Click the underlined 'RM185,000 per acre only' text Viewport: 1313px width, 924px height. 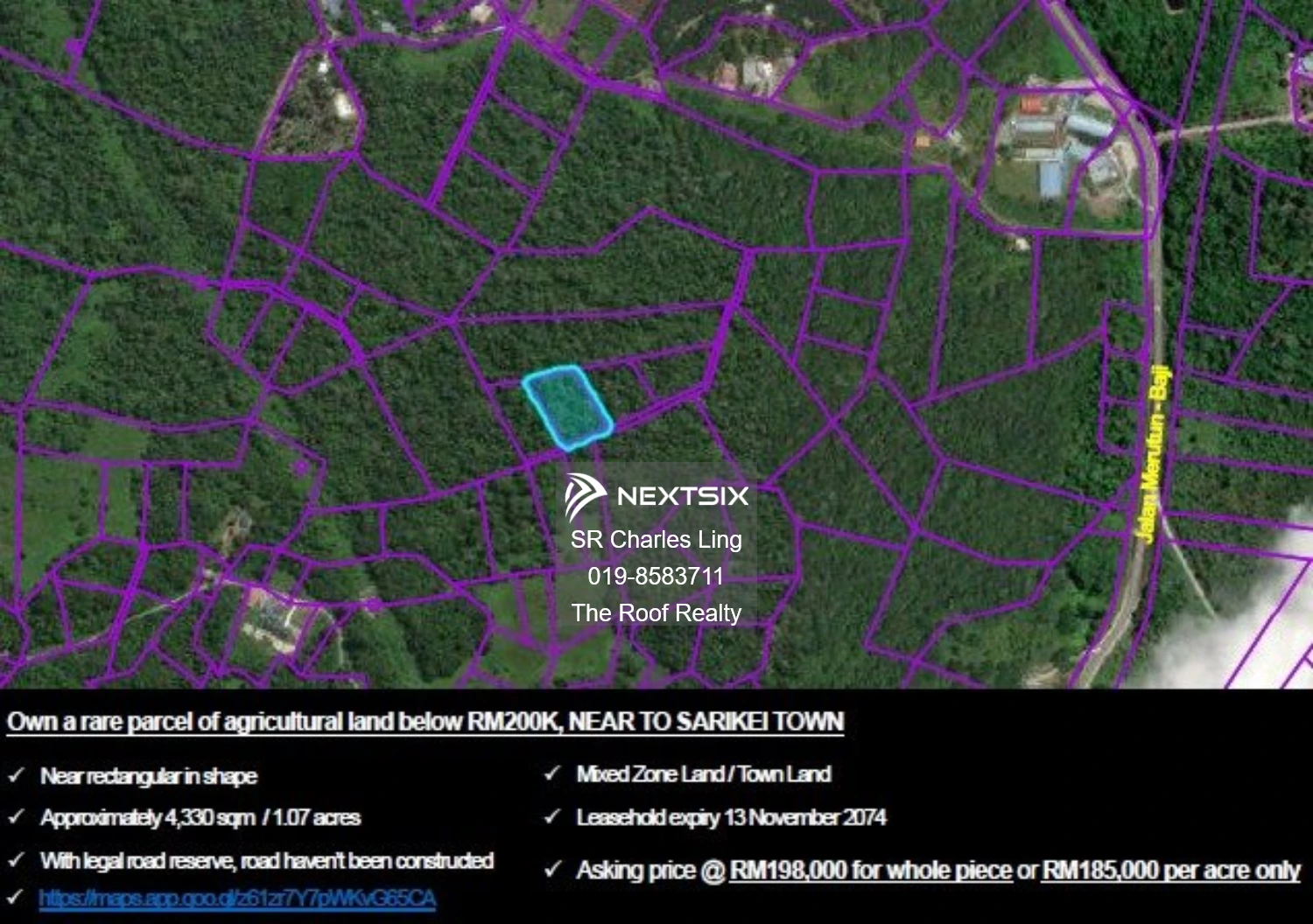point(1167,871)
